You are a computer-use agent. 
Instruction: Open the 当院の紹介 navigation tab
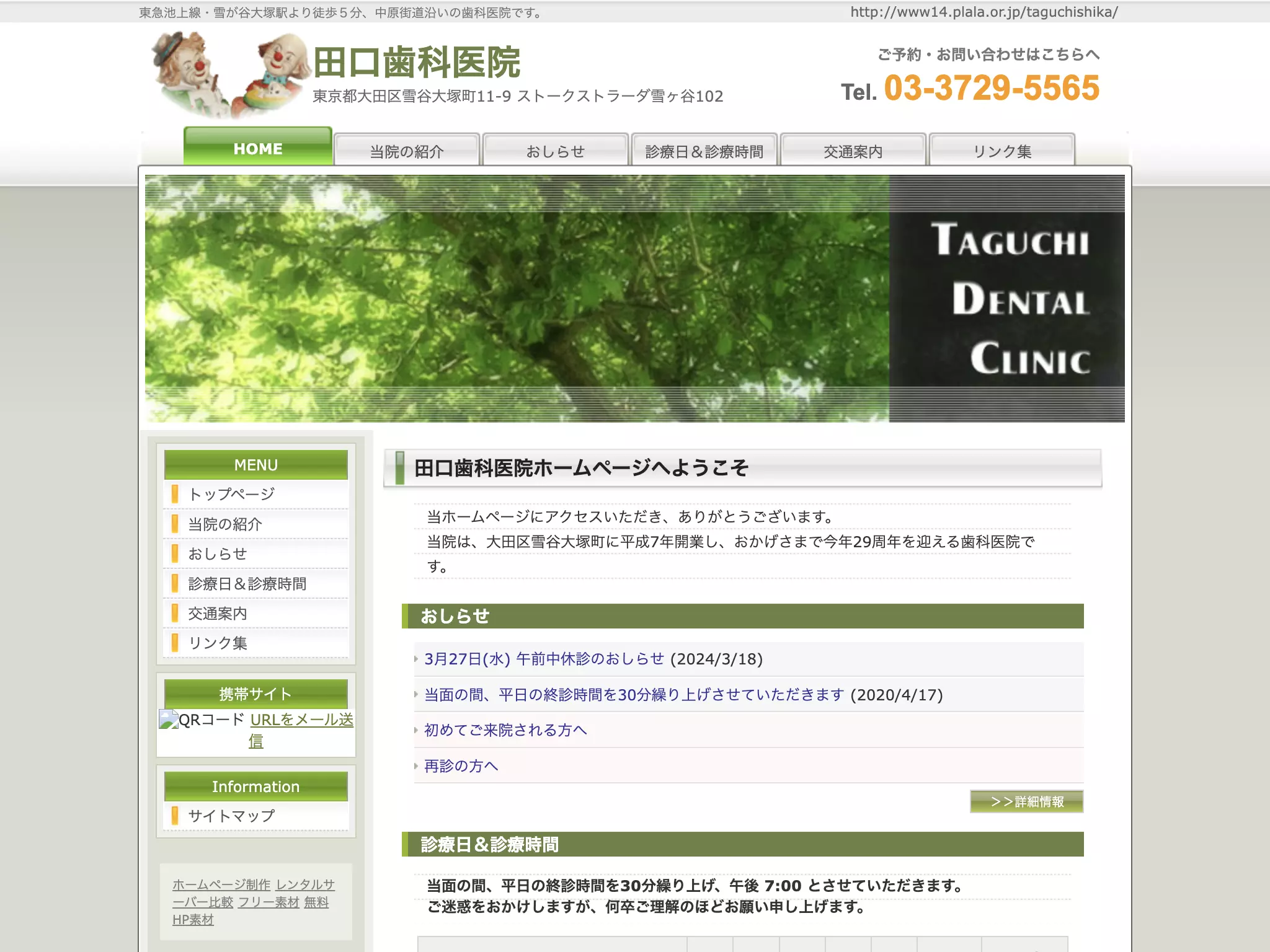407,151
